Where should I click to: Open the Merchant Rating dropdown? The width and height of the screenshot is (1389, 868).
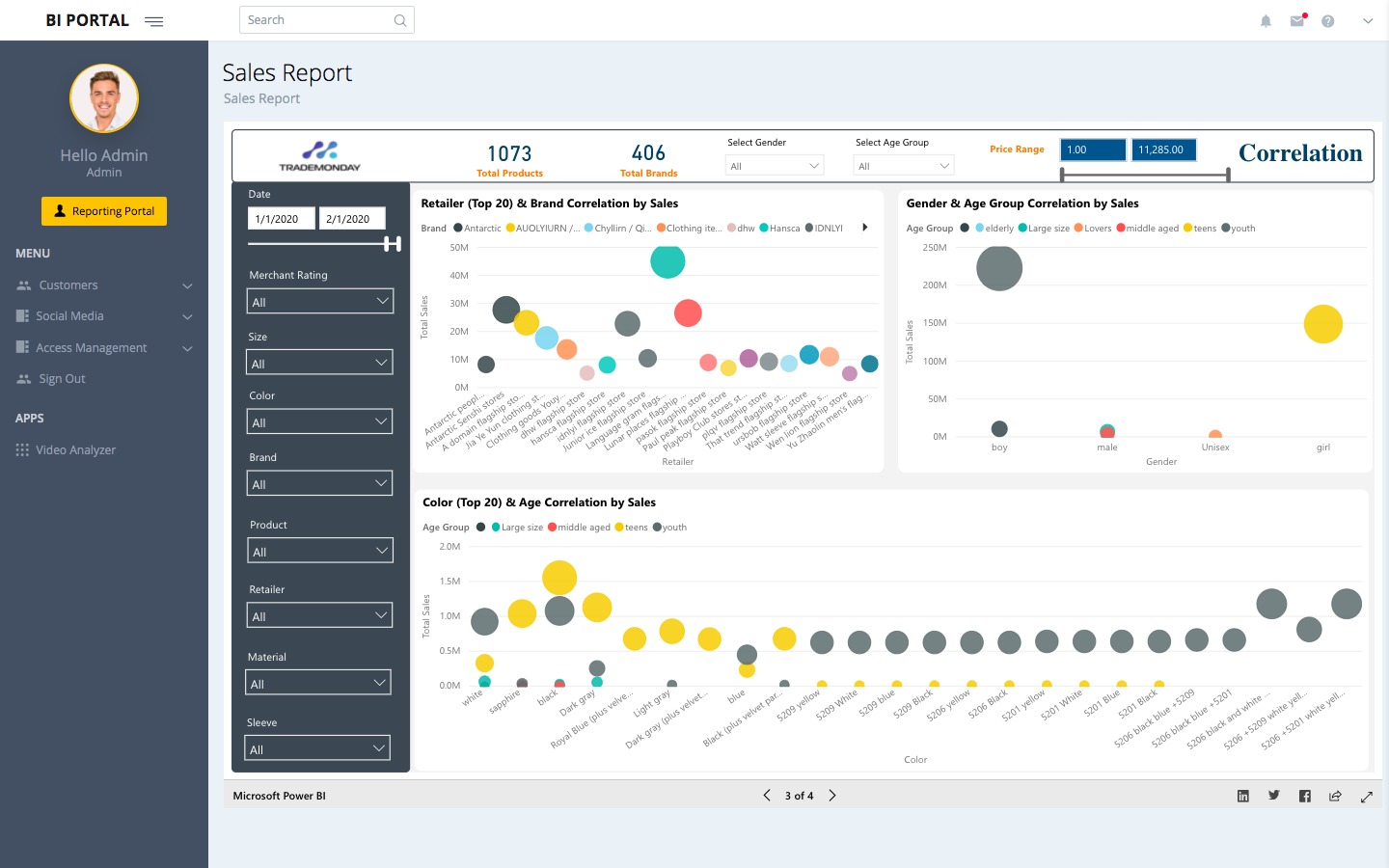click(x=319, y=302)
